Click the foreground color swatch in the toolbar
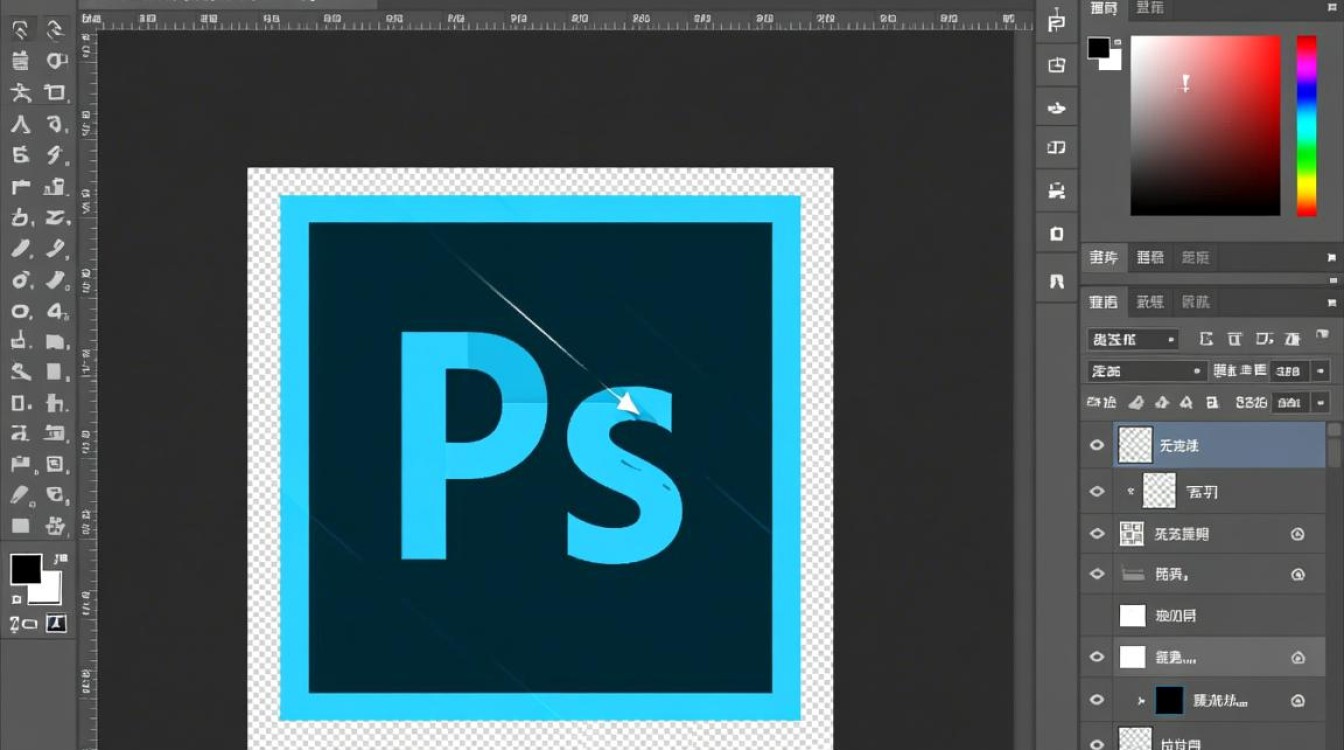The width and height of the screenshot is (1344, 750). coord(25,569)
